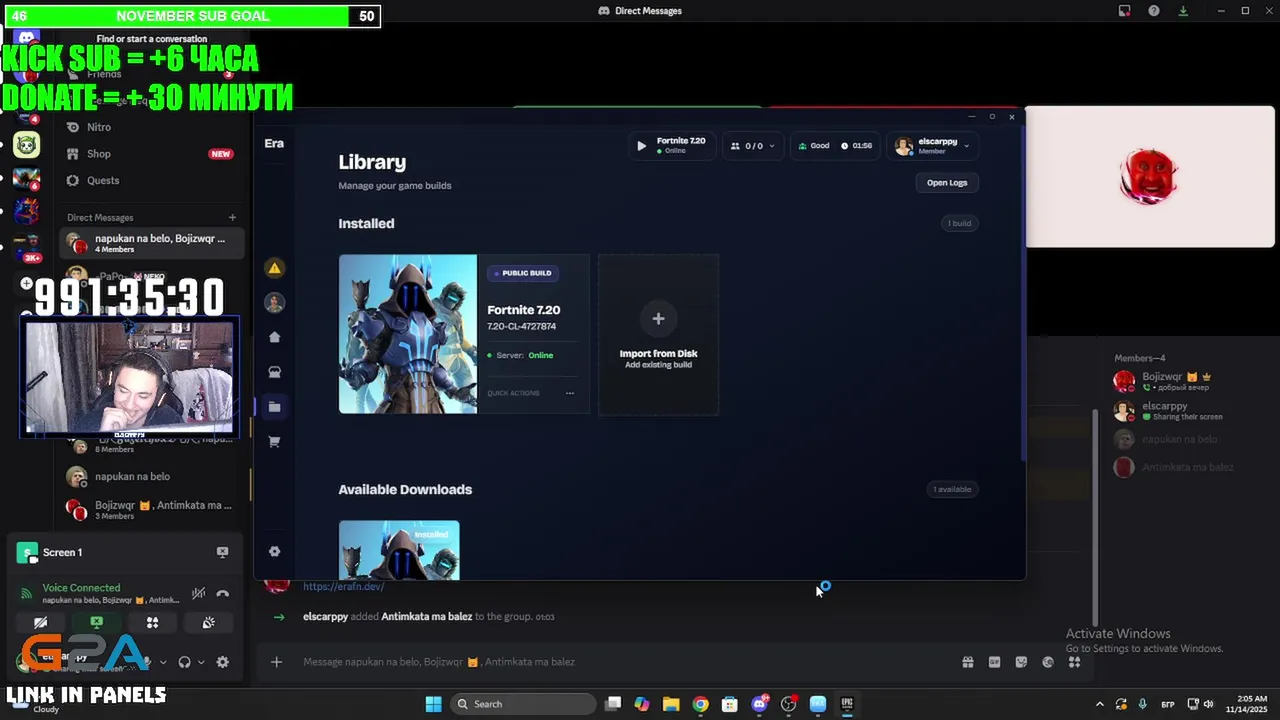Toggle screen share green button in voice panel

pyautogui.click(x=96, y=622)
